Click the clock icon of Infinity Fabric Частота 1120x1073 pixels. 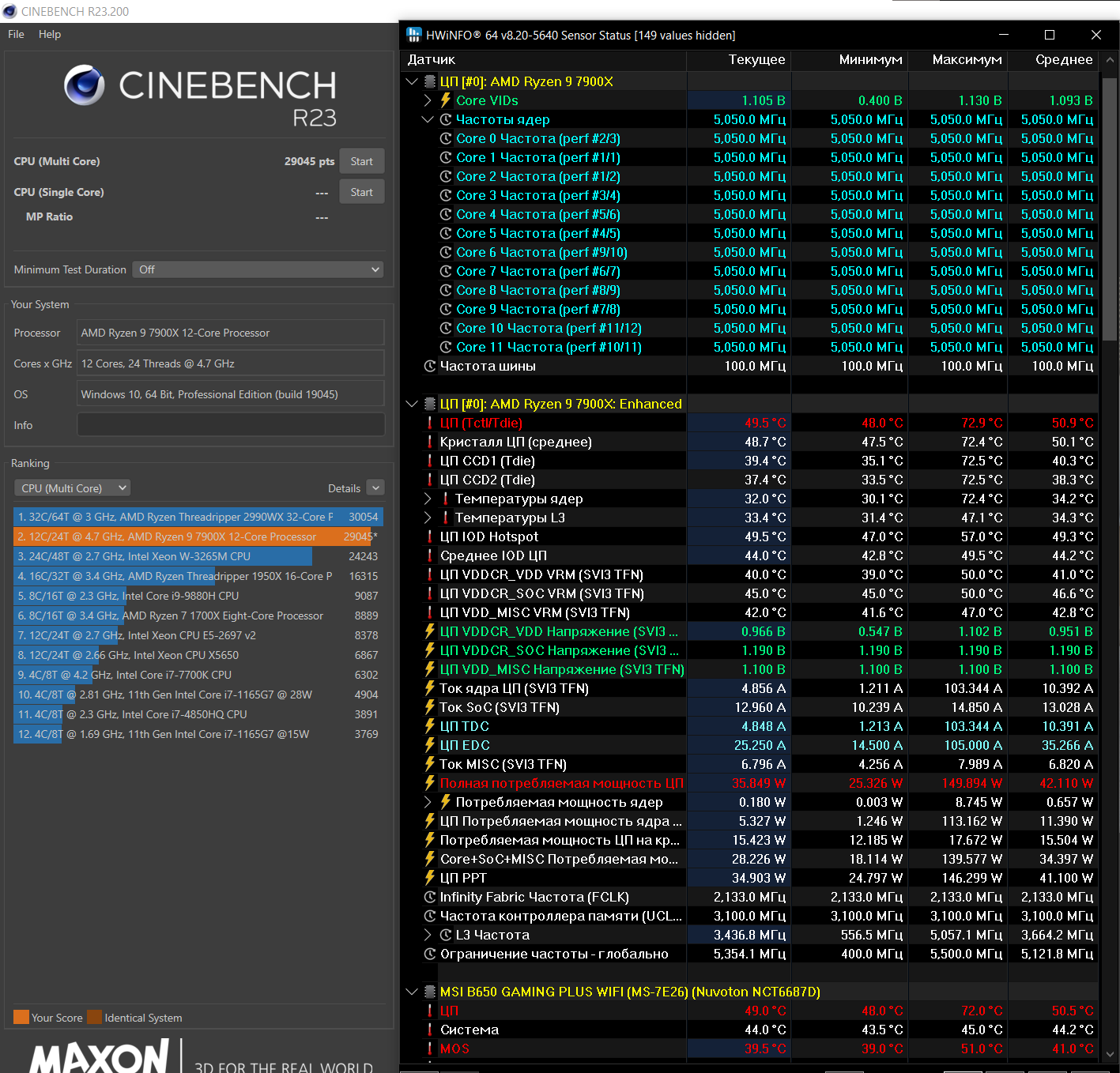430,897
